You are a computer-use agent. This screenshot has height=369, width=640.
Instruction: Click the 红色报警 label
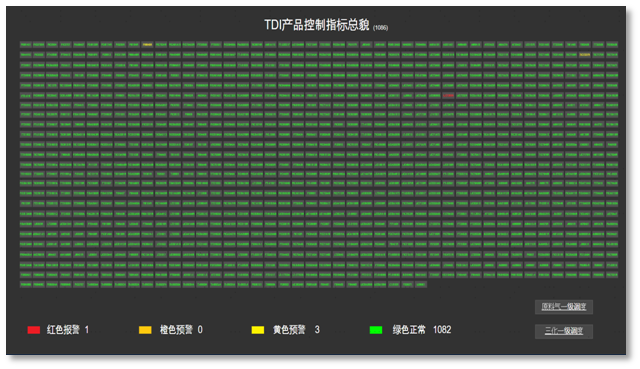pyautogui.click(x=63, y=330)
